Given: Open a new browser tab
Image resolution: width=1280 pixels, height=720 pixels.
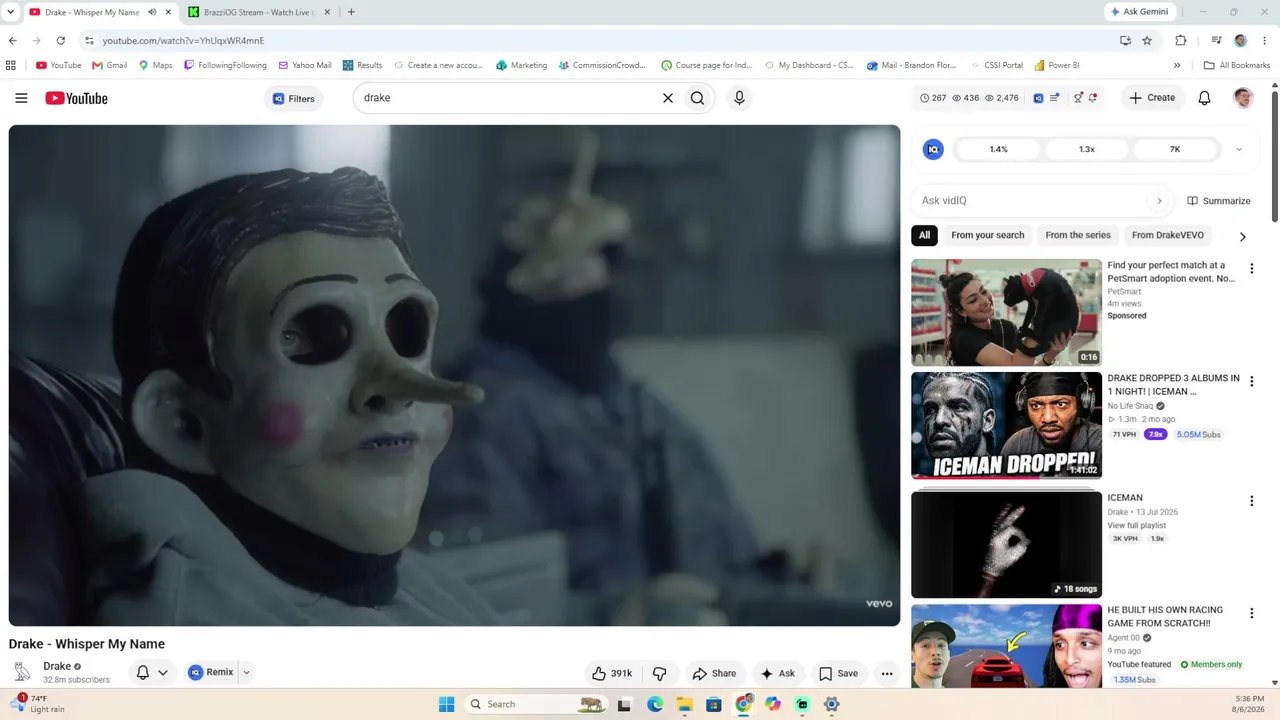Looking at the screenshot, I should click(351, 12).
